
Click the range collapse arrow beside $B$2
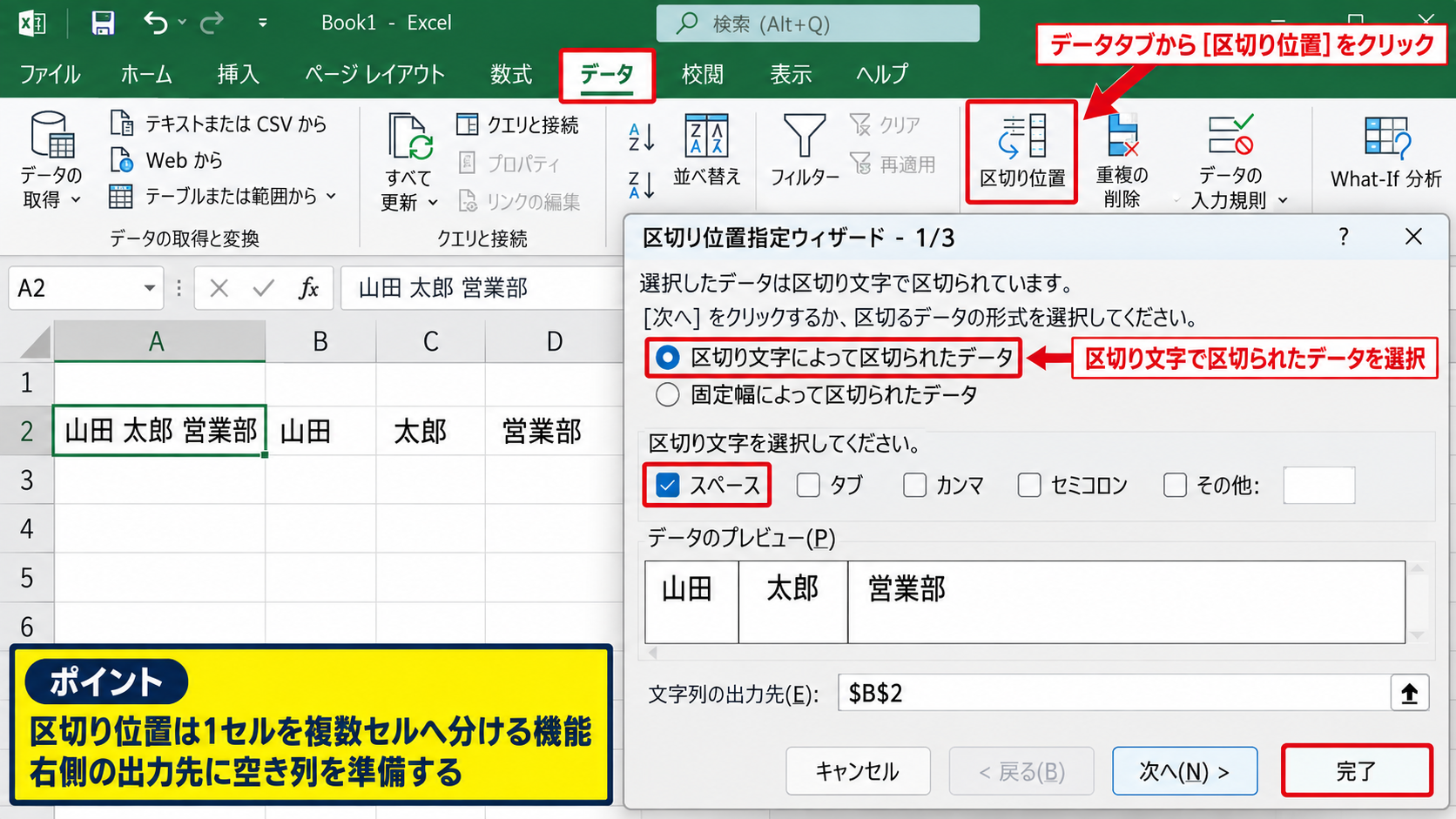[1409, 694]
